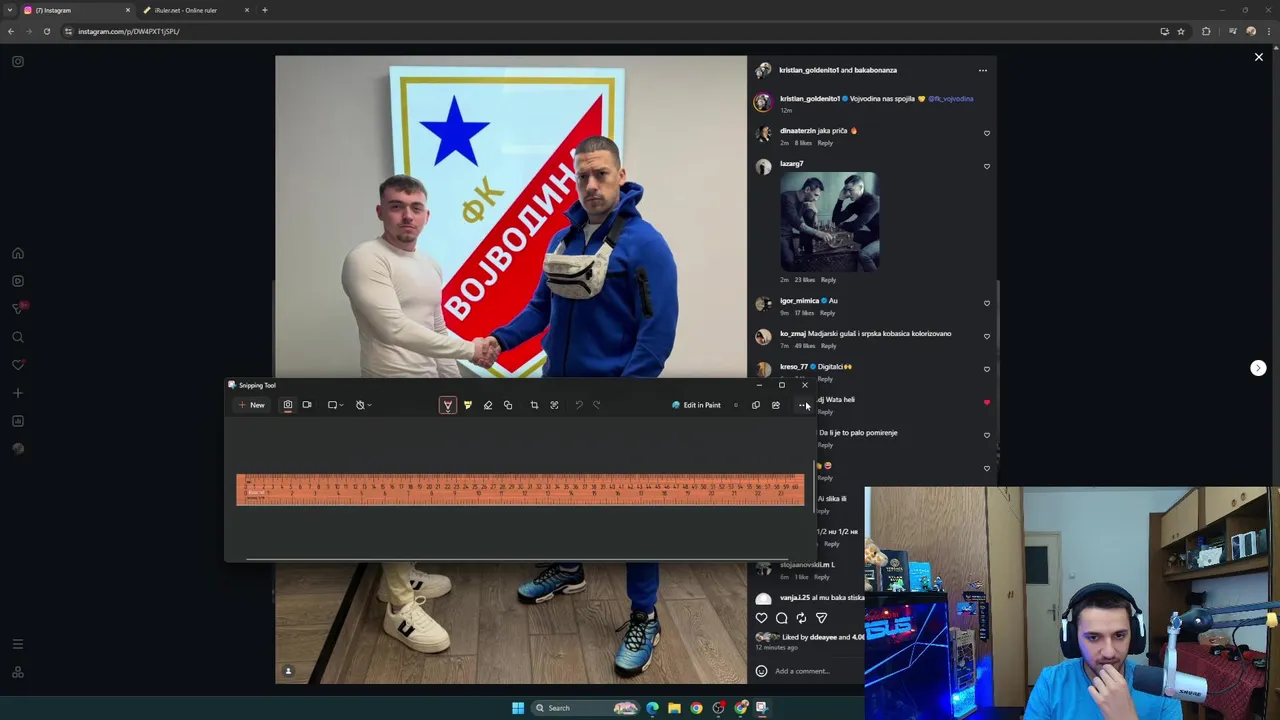Open File Explorer from taskbar
Screen dimensions: 1280x720
coord(674,708)
